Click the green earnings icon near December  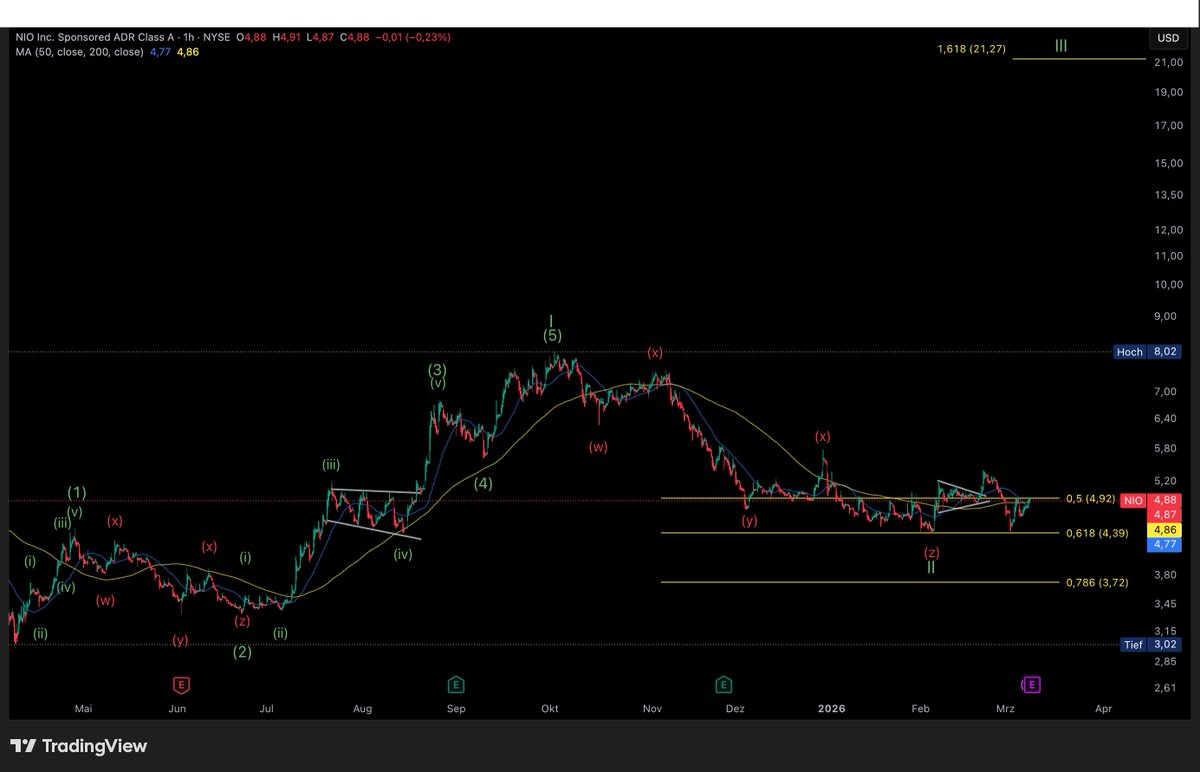click(x=722, y=684)
